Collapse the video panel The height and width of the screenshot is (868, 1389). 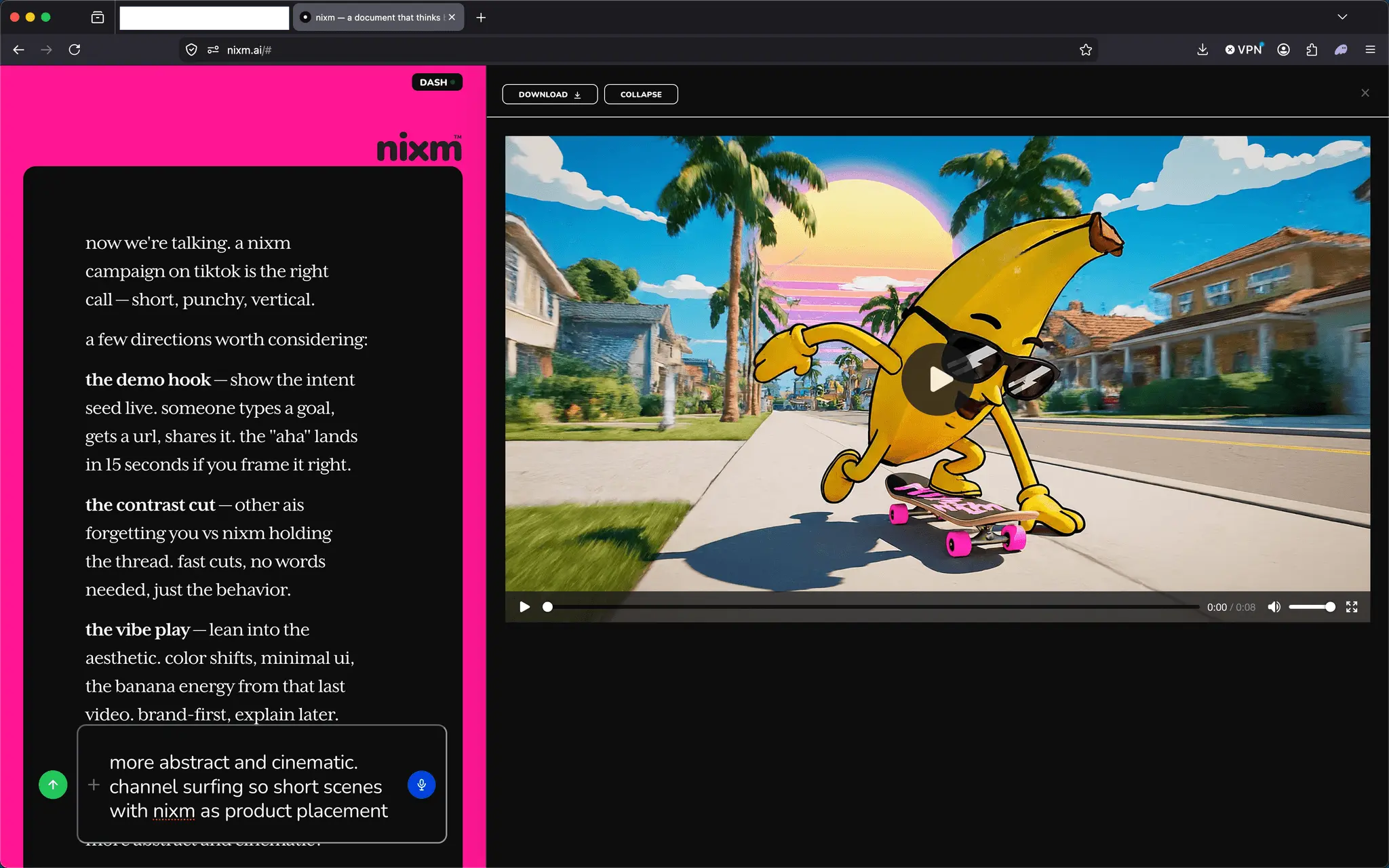(x=641, y=94)
